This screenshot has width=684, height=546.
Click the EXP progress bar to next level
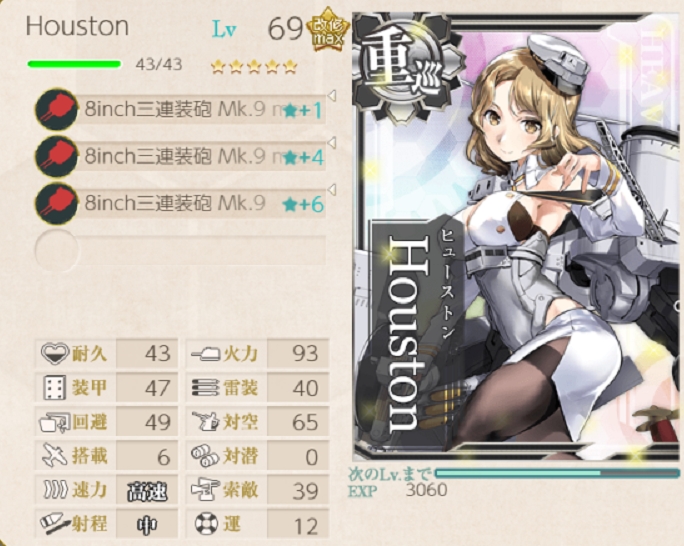click(x=557, y=473)
